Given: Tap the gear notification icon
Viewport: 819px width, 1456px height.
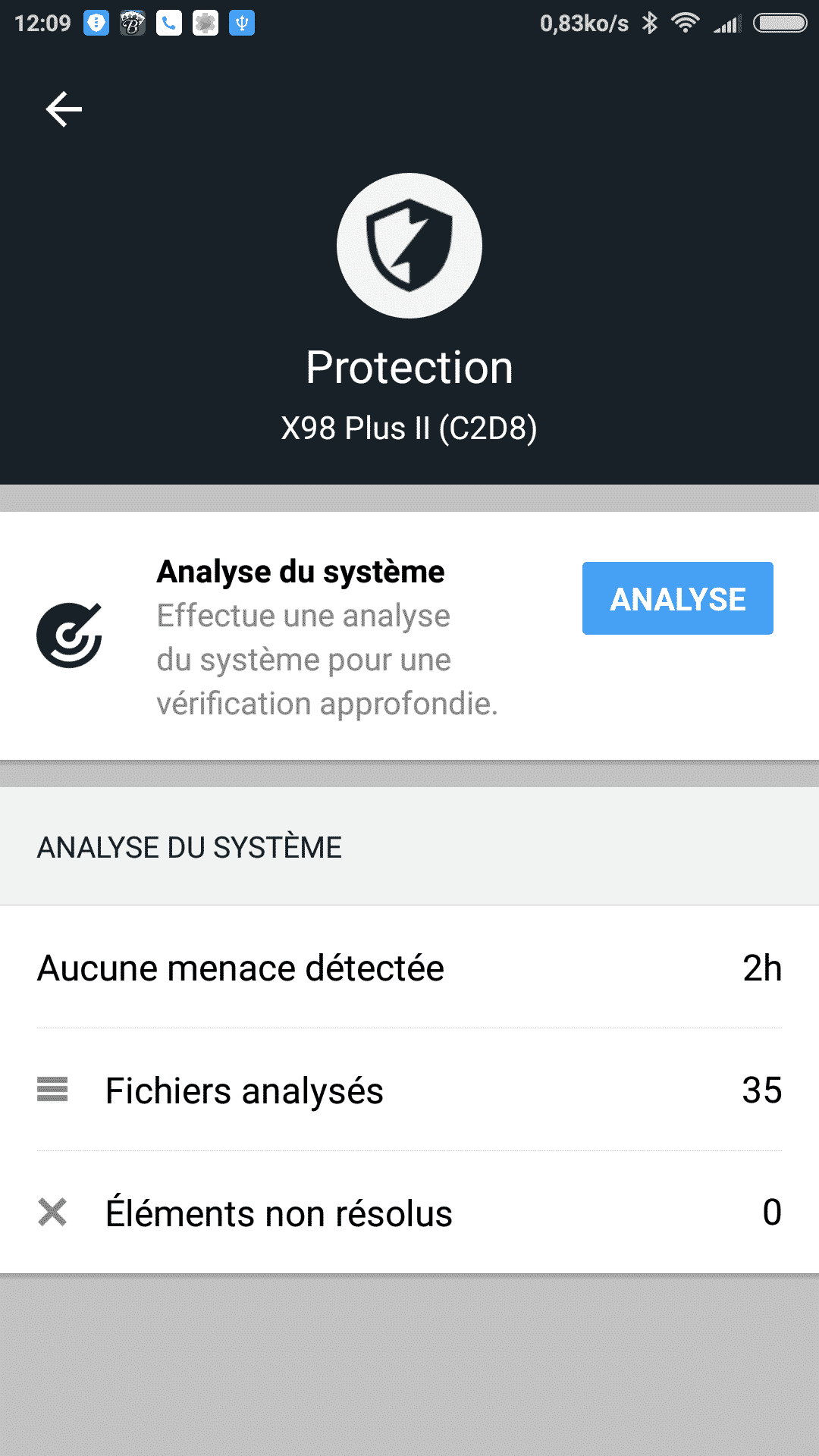Looking at the screenshot, I should pos(206,24).
